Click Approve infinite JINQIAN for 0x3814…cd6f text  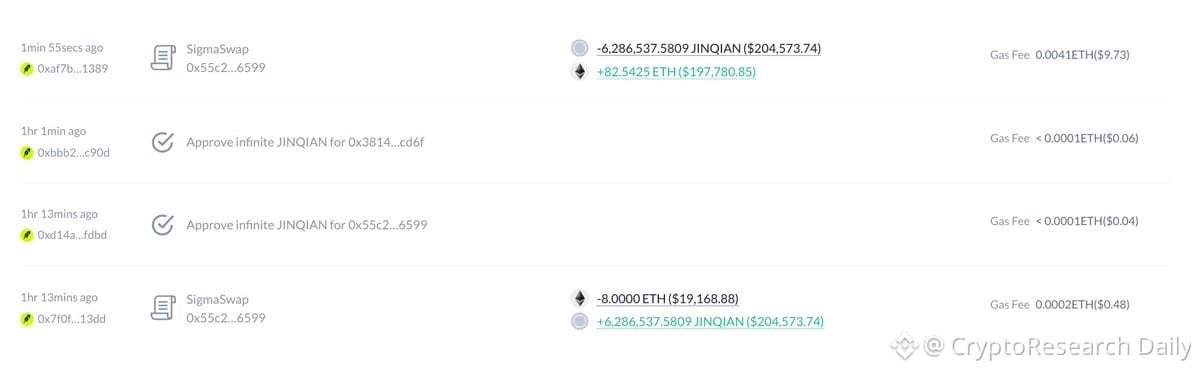tap(307, 142)
